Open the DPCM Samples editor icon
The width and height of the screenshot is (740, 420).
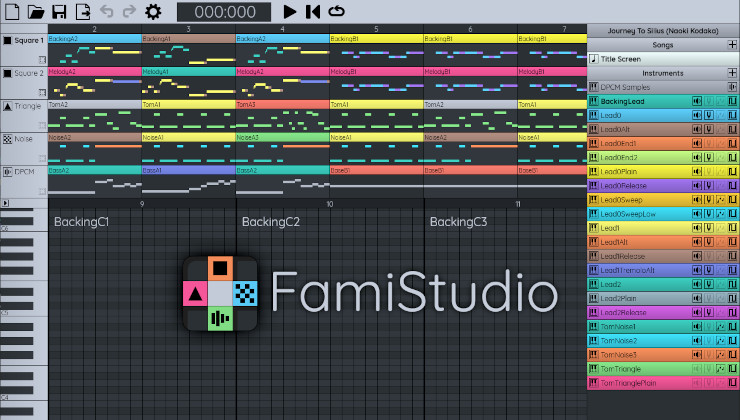coord(732,87)
